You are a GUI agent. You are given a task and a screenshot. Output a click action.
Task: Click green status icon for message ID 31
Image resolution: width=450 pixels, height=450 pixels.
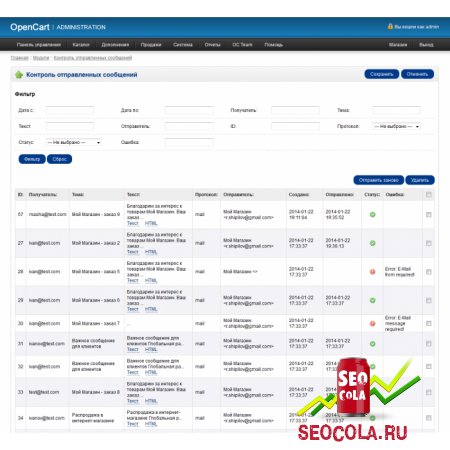tap(373, 344)
